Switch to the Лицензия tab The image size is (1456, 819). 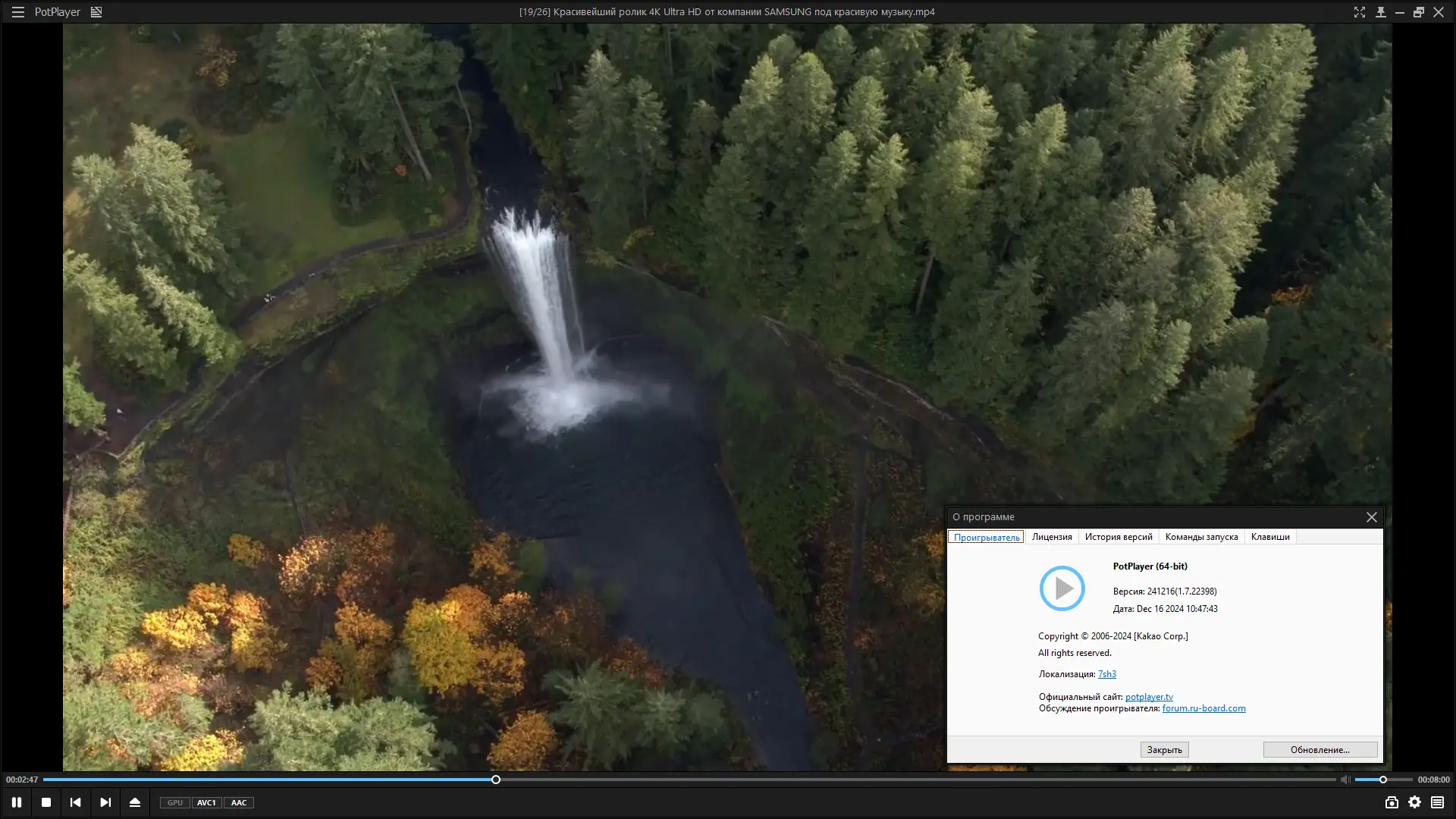1052,537
